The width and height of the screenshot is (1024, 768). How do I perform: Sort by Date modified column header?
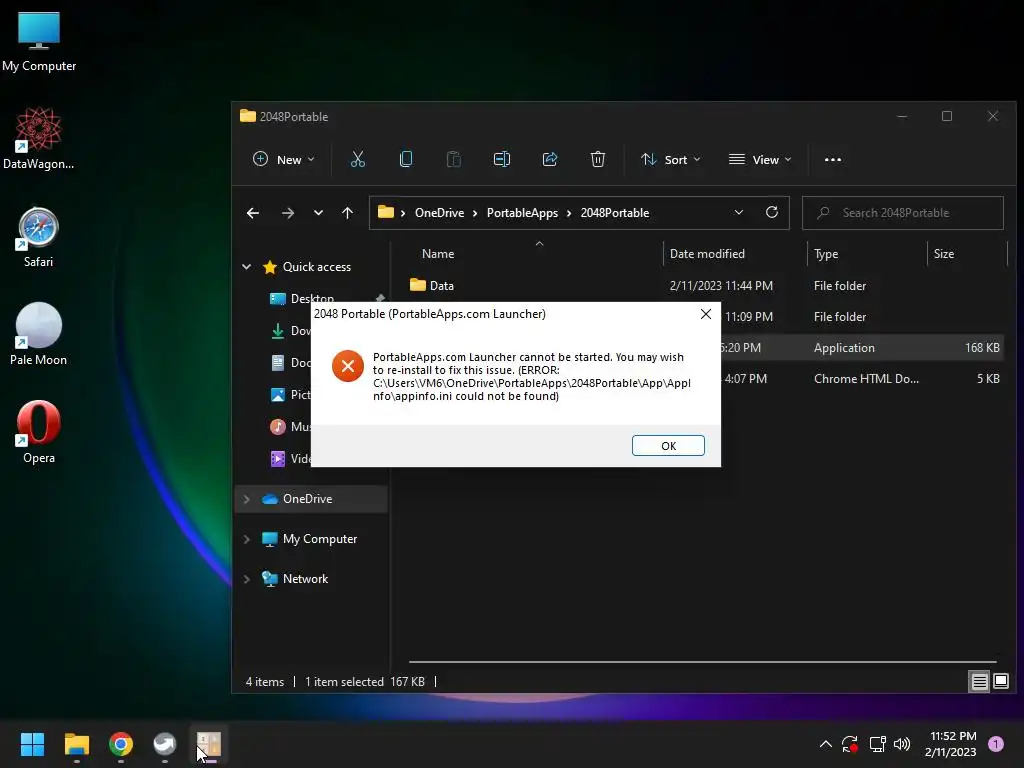pos(707,254)
